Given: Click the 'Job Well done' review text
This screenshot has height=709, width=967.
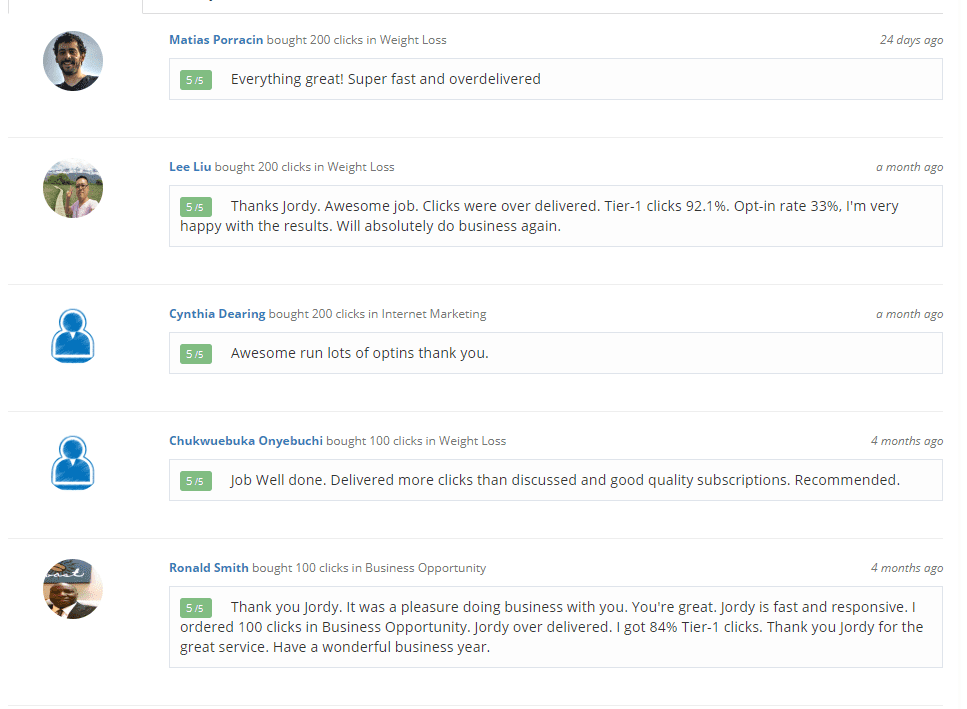Looking at the screenshot, I should pyautogui.click(x=565, y=480).
